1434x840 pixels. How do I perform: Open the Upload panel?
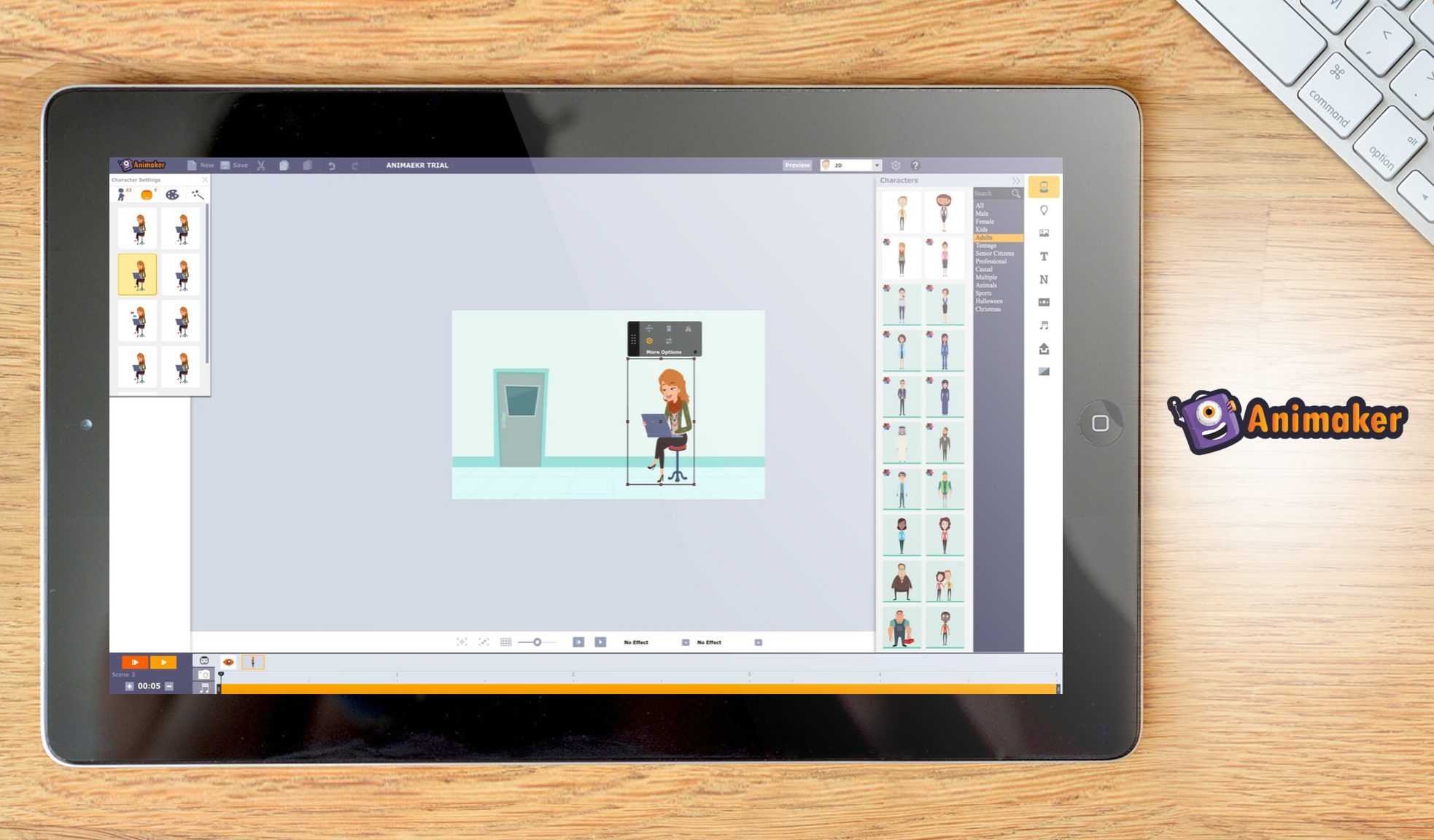pos(1045,349)
